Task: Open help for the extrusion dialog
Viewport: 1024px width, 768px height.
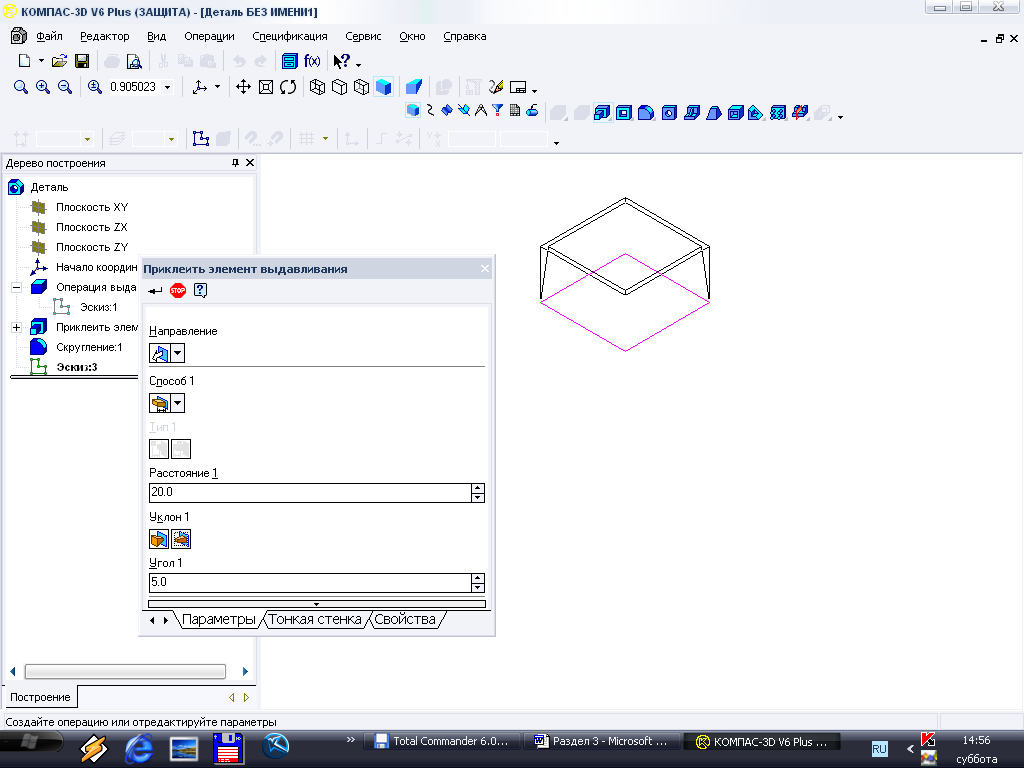Action: [200, 291]
